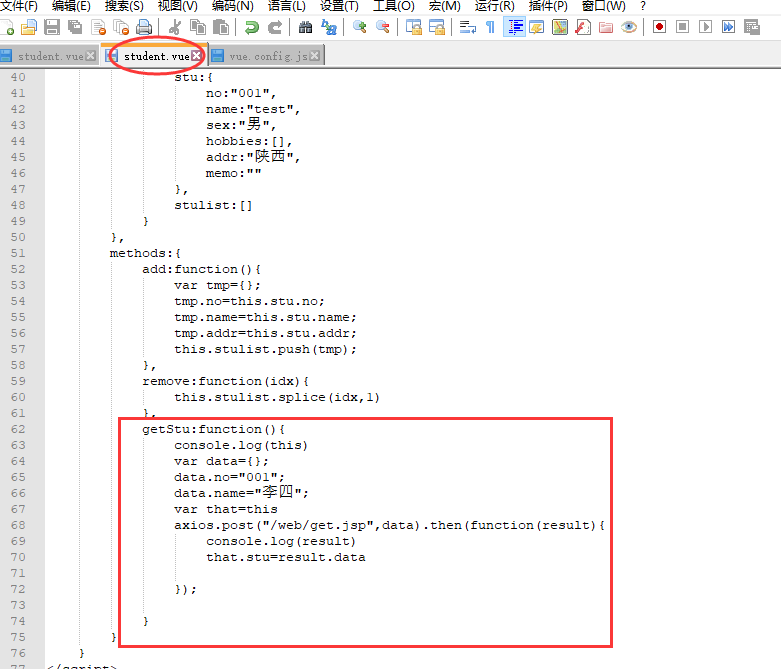
Task: Open the 语言(L) menu
Action: click(x=286, y=6)
